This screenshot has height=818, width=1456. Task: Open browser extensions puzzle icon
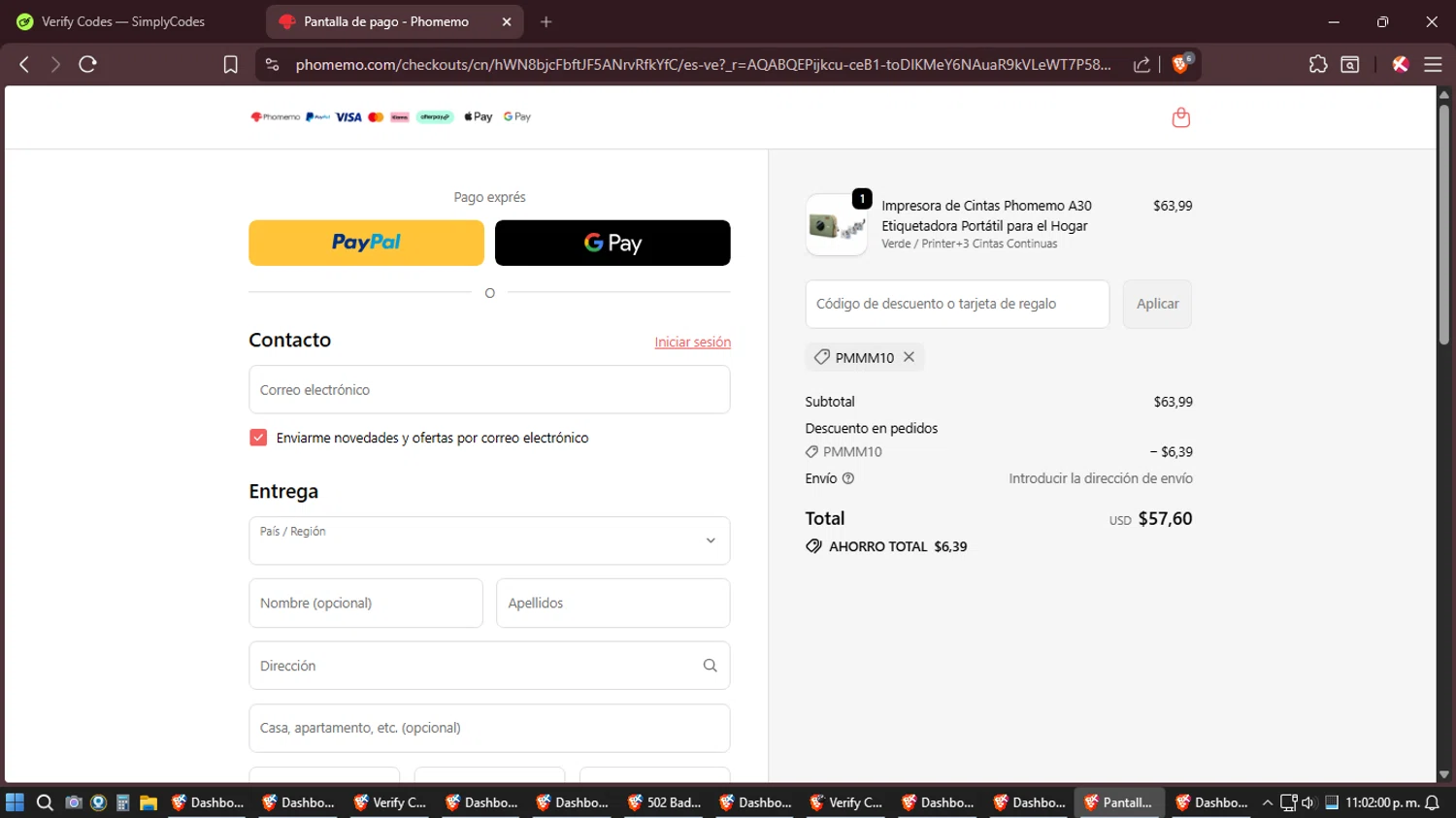pos(1317,64)
